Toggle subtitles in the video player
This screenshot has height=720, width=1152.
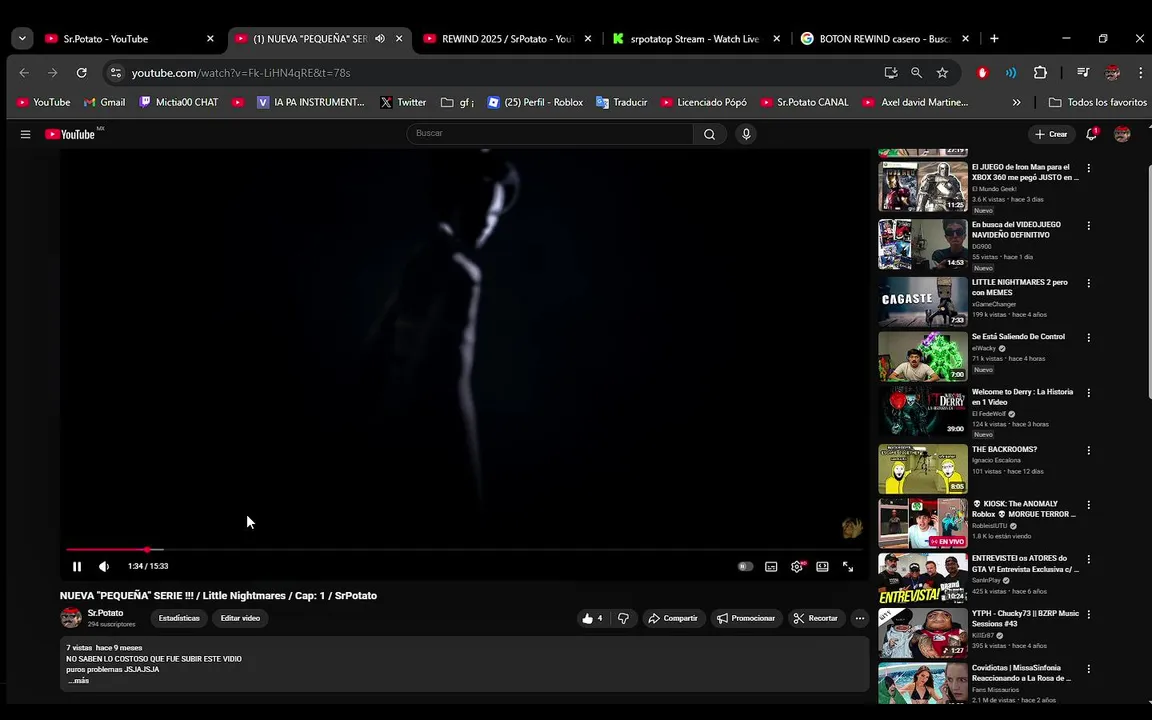pyautogui.click(x=771, y=566)
